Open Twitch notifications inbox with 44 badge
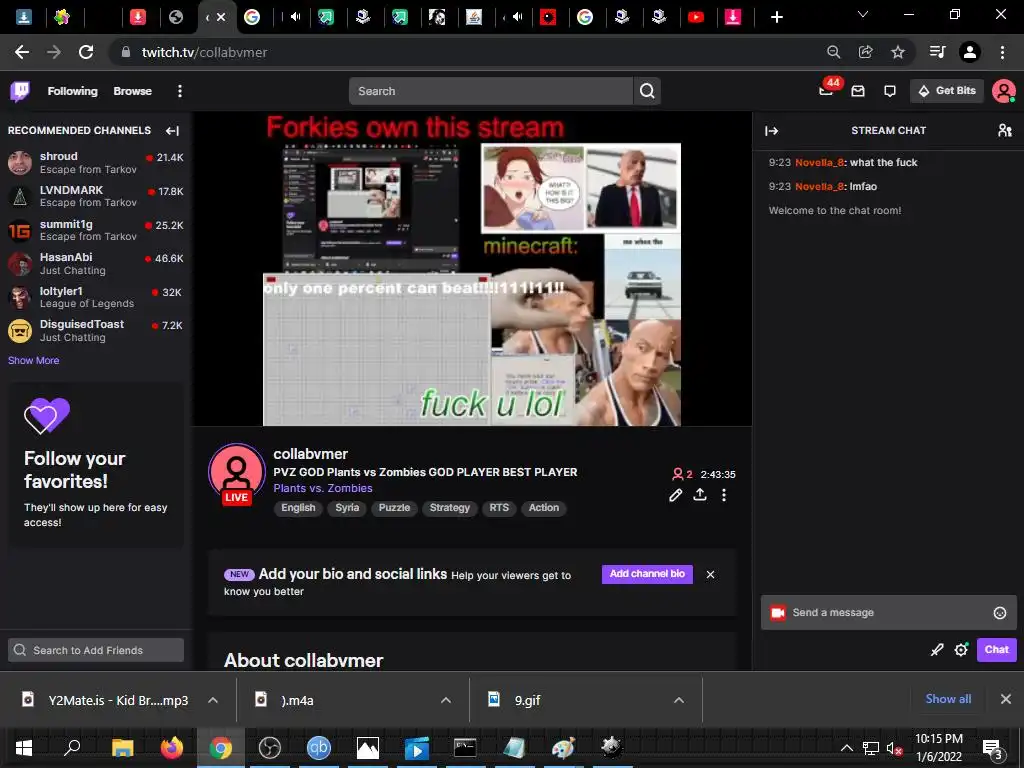Image resolution: width=1024 pixels, height=768 pixels. [827, 91]
